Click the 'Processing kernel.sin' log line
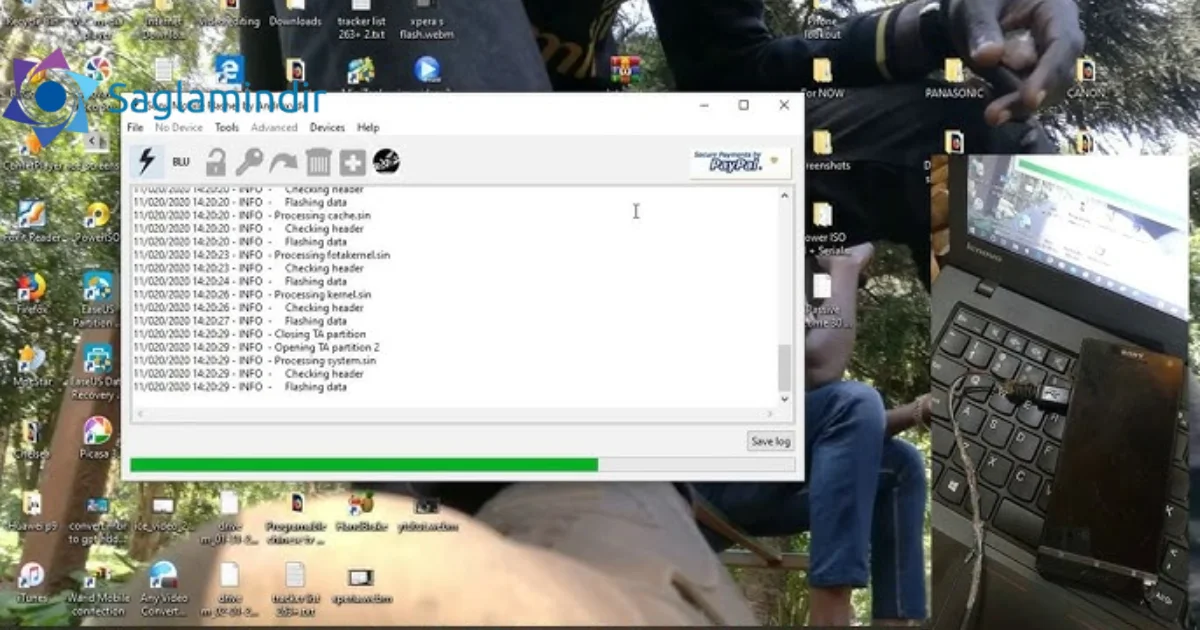 (x=252, y=295)
